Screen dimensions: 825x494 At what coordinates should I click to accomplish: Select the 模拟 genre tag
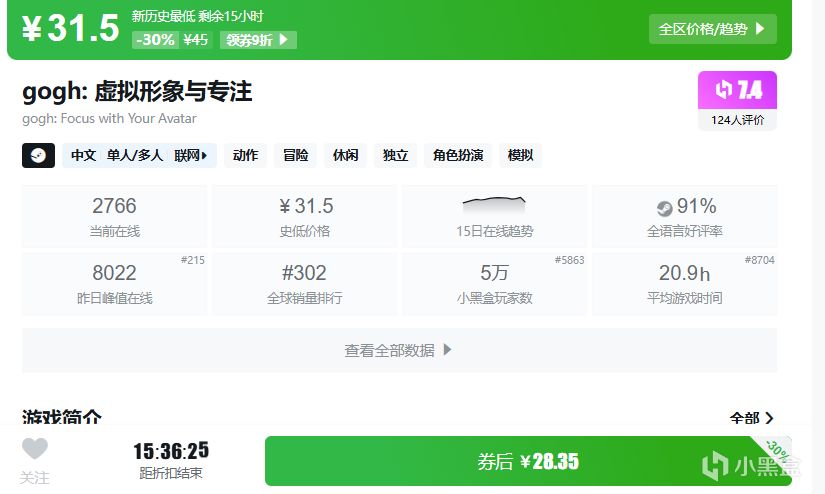point(520,155)
